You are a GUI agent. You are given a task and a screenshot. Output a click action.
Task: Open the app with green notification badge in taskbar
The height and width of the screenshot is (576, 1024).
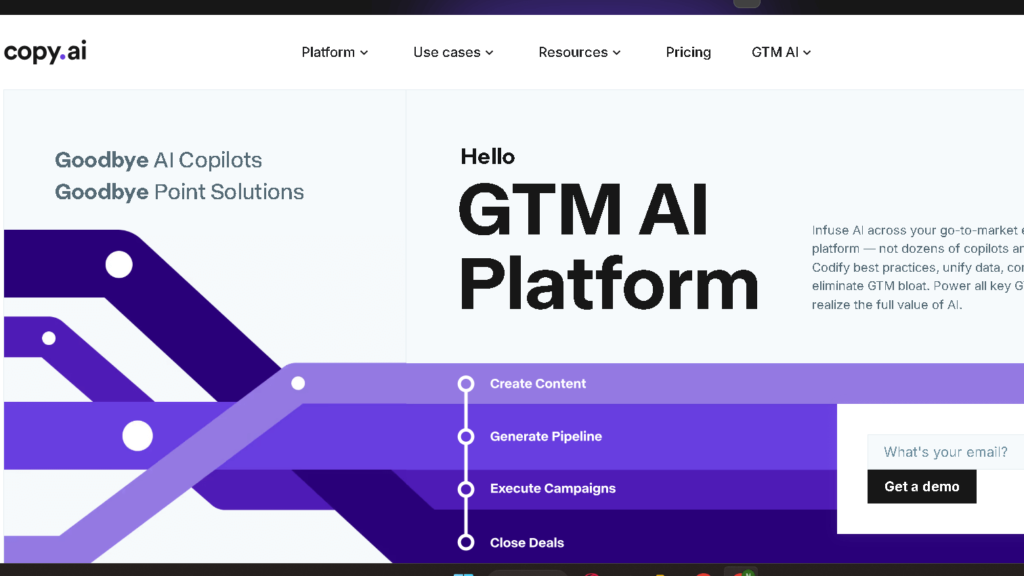pos(741,572)
